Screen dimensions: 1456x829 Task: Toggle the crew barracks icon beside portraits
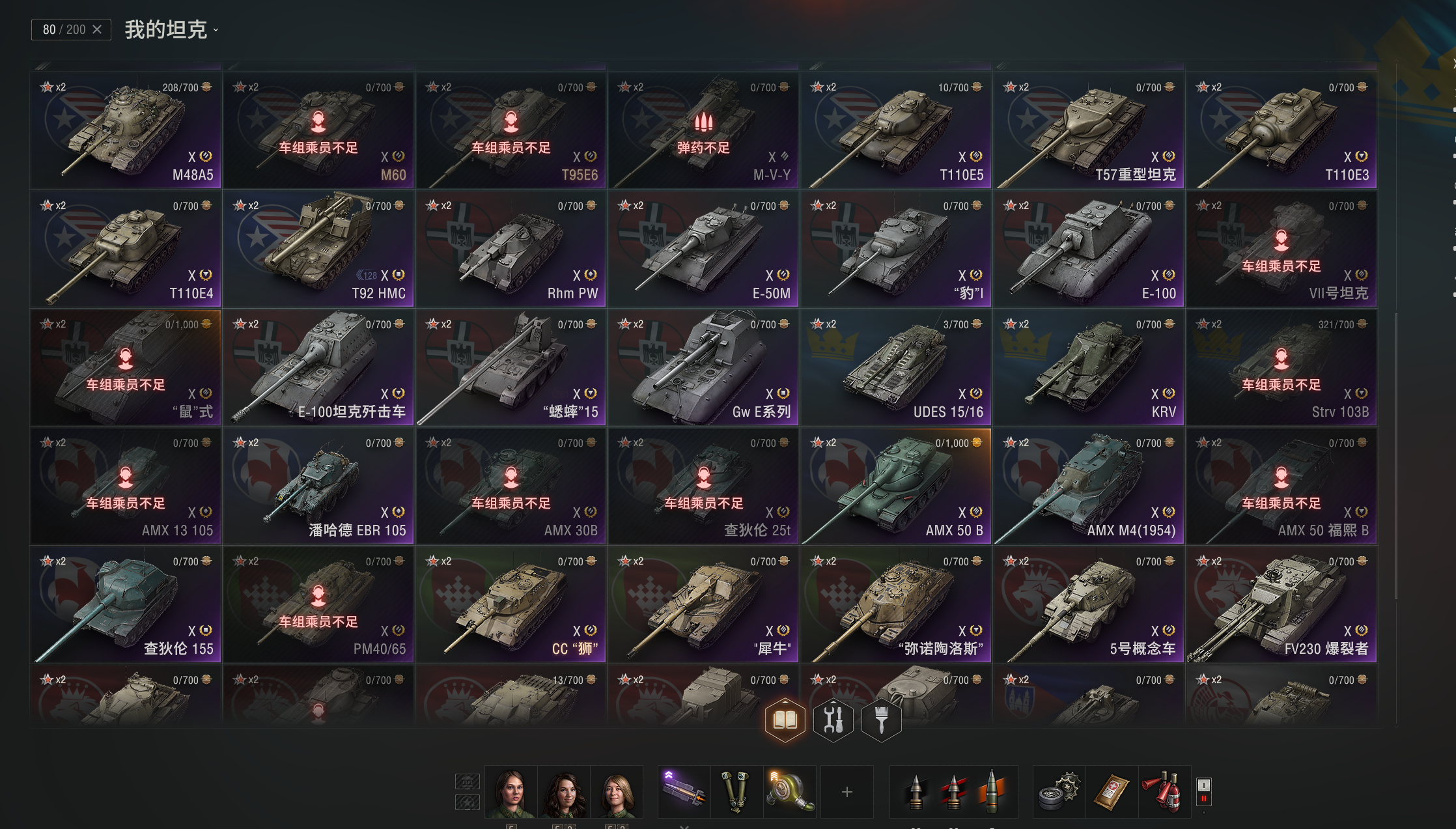pos(467,781)
